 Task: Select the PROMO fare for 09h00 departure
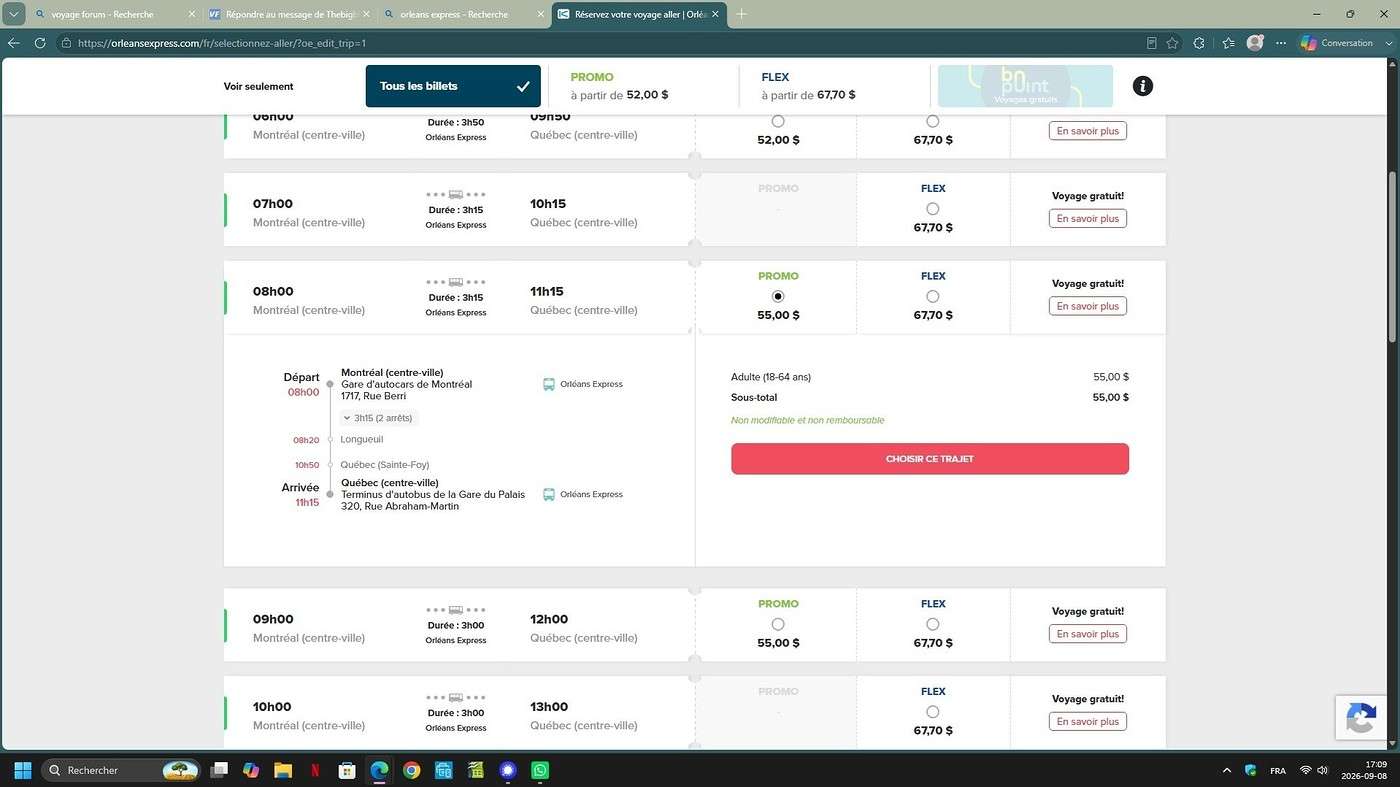point(778,624)
